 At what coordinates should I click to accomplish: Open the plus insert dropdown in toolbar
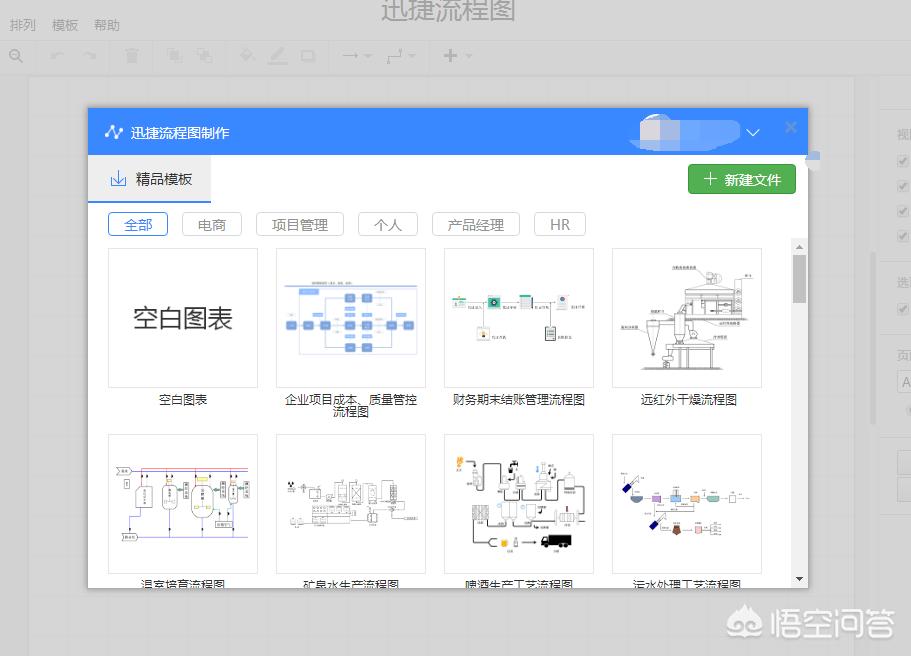(x=457, y=56)
